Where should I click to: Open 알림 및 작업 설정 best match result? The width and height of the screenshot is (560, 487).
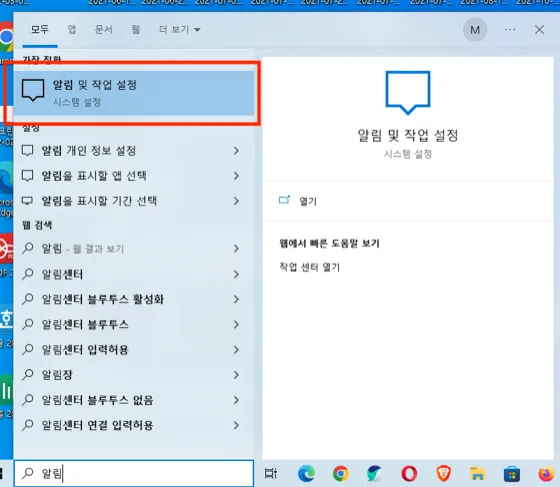pos(134,93)
